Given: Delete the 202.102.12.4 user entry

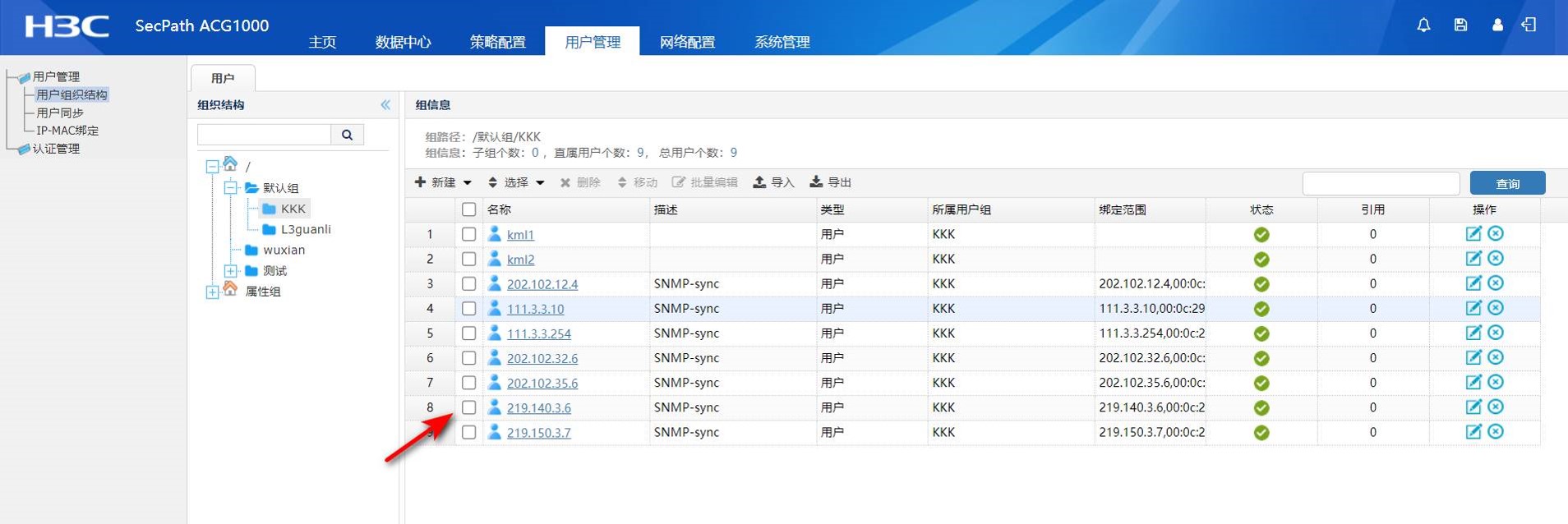Looking at the screenshot, I should [x=1496, y=283].
